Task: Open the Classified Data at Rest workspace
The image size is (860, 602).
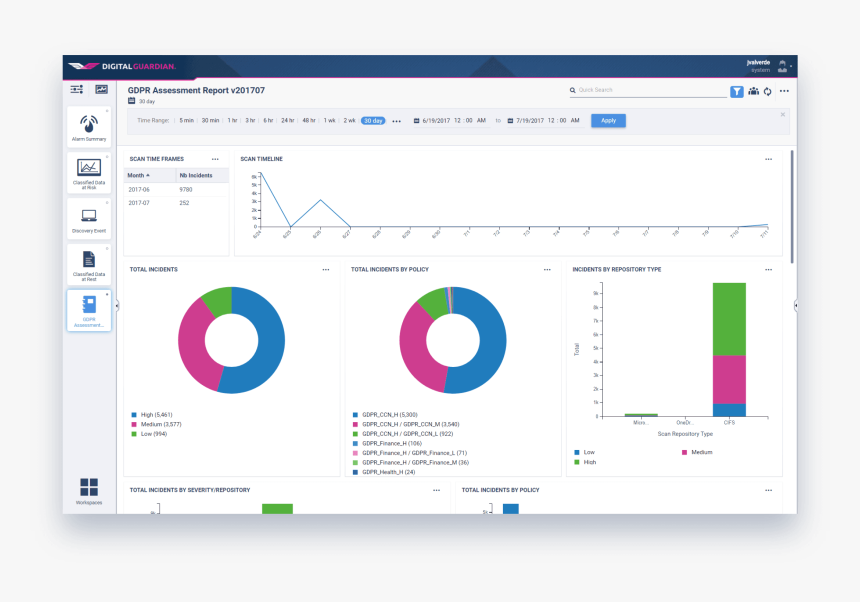Action: coord(89,265)
